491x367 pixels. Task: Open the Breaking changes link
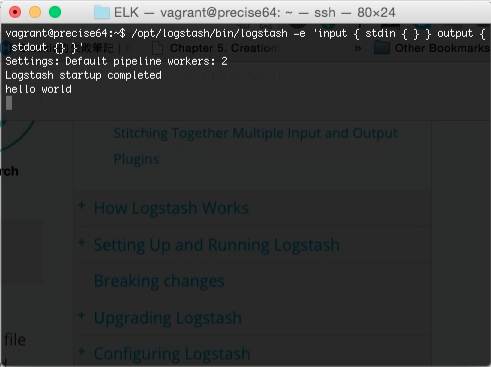[159, 281]
